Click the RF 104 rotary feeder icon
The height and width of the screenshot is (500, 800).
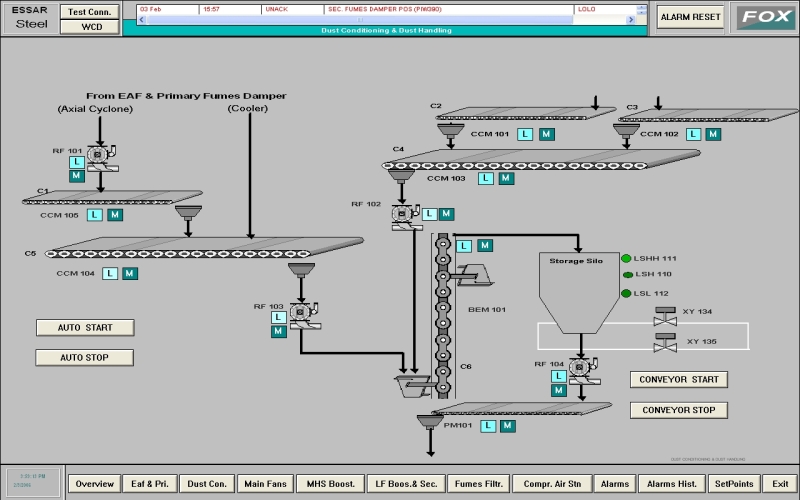coord(584,370)
